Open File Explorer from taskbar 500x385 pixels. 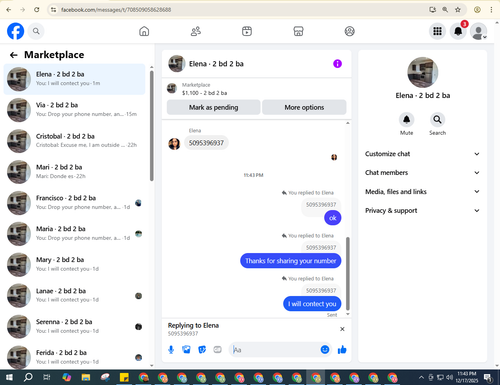tap(86, 377)
